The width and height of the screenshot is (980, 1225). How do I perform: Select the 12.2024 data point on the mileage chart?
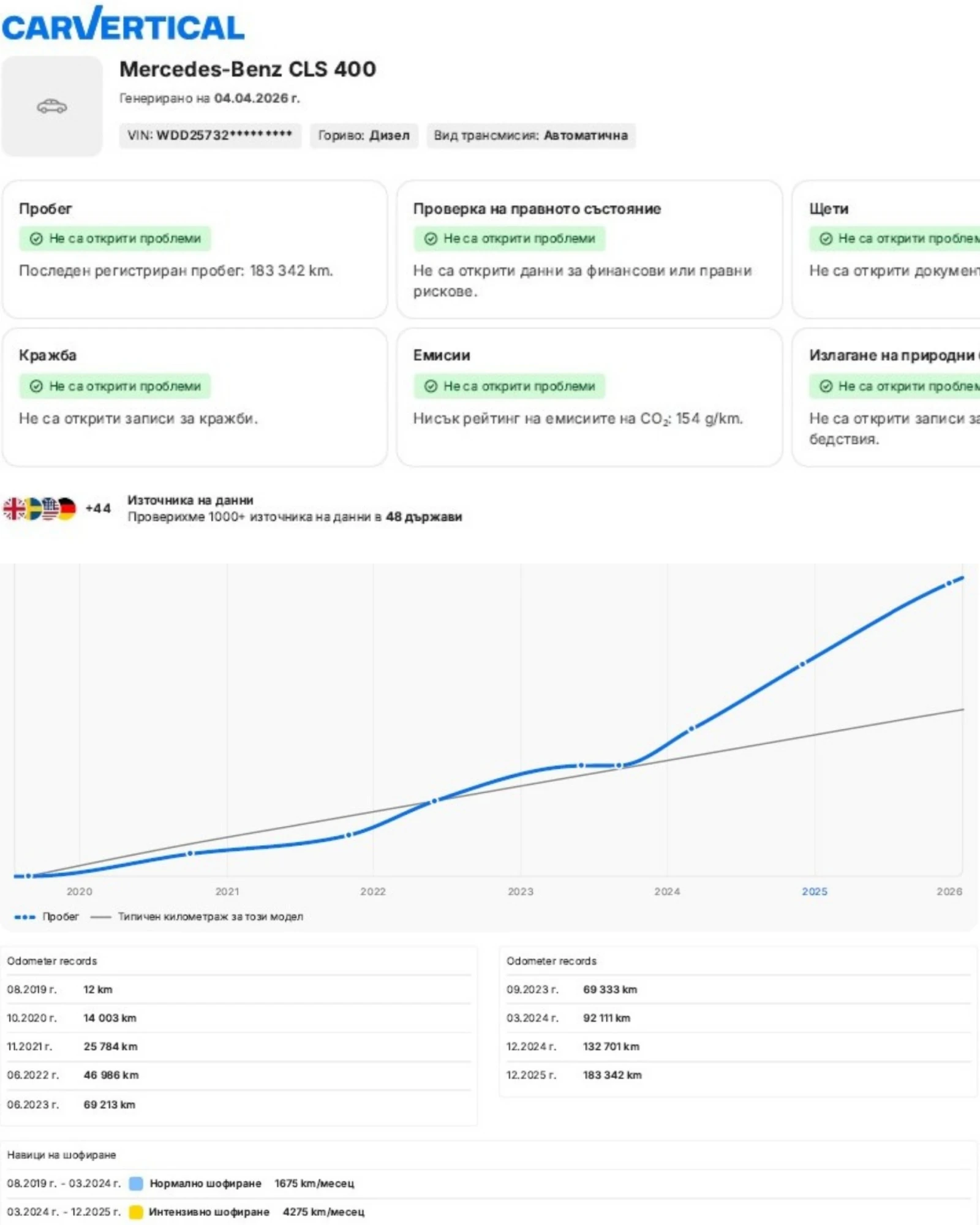(x=802, y=664)
